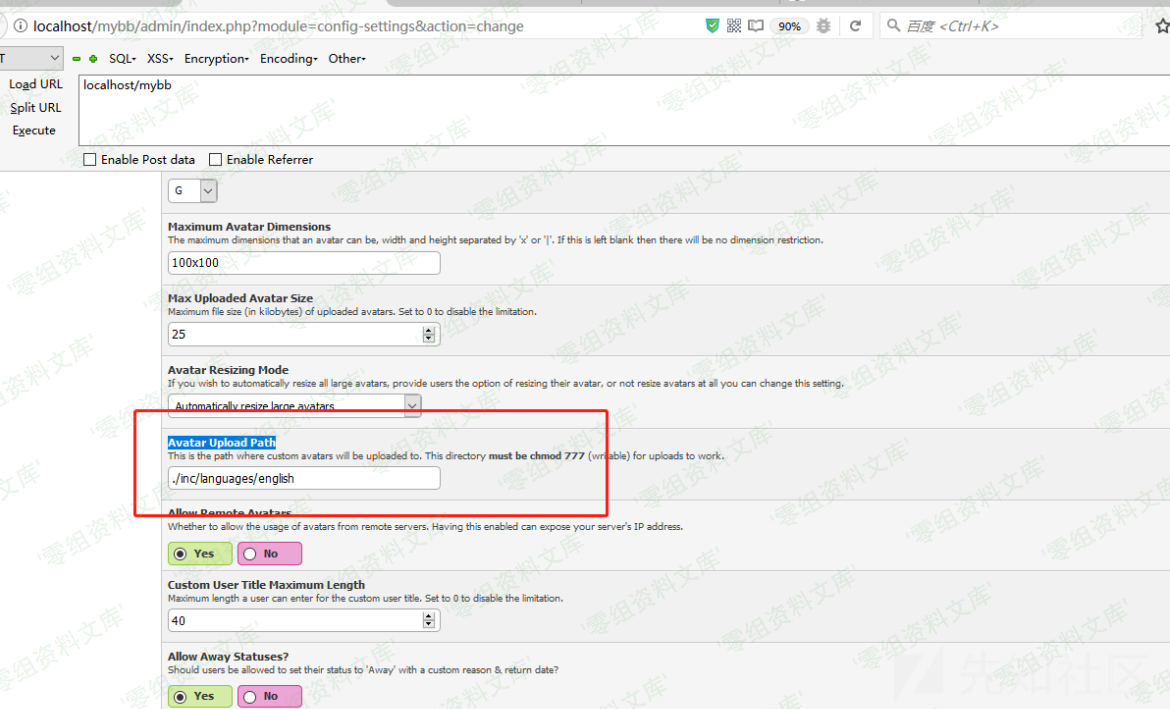1170x709 pixels.
Task: Click Execute button in HackBar
Action: [x=34, y=130]
